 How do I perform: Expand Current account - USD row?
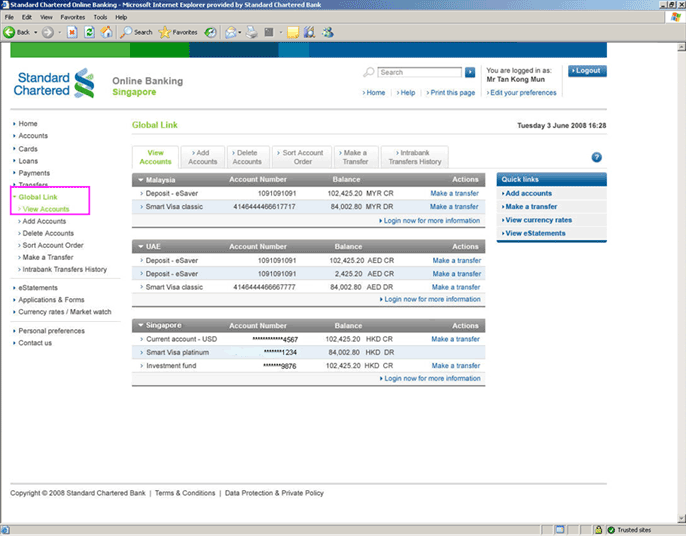tap(141, 339)
